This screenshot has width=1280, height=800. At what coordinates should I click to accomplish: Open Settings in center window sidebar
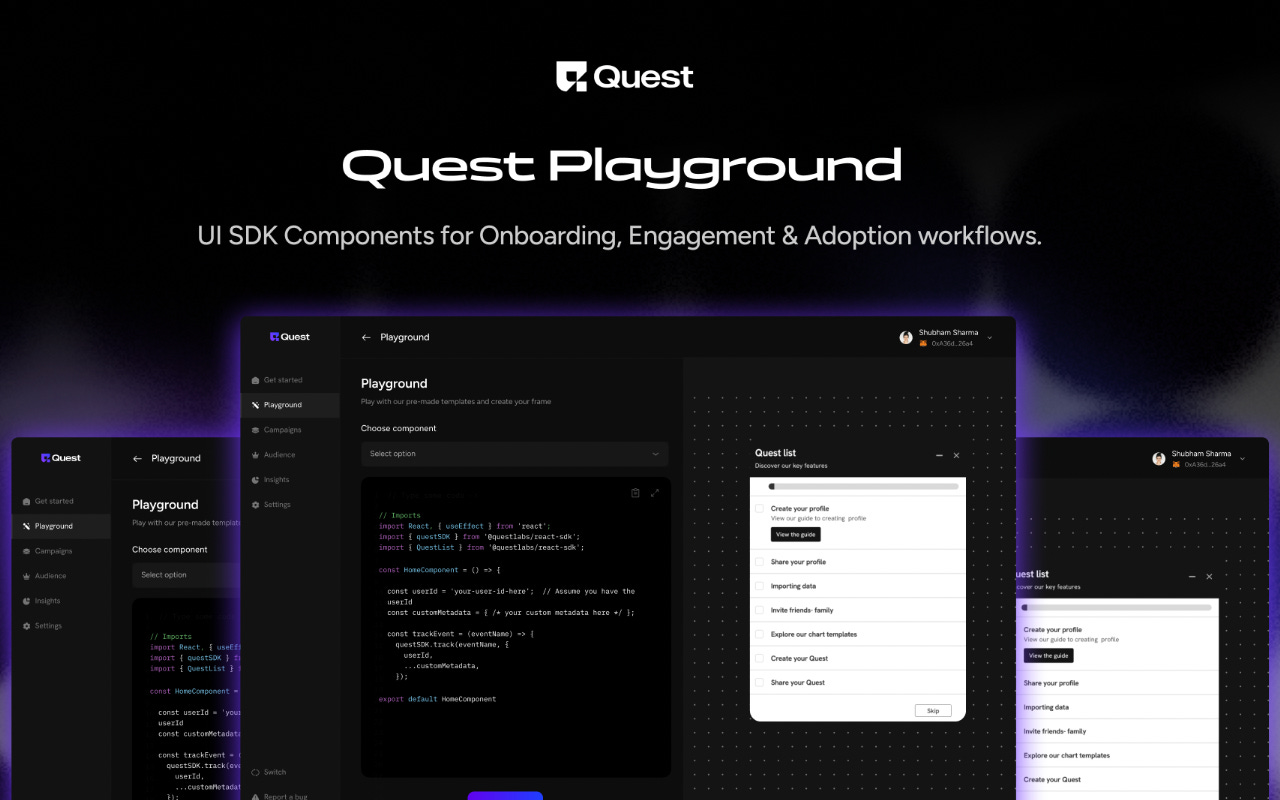pyautogui.click(x=277, y=505)
